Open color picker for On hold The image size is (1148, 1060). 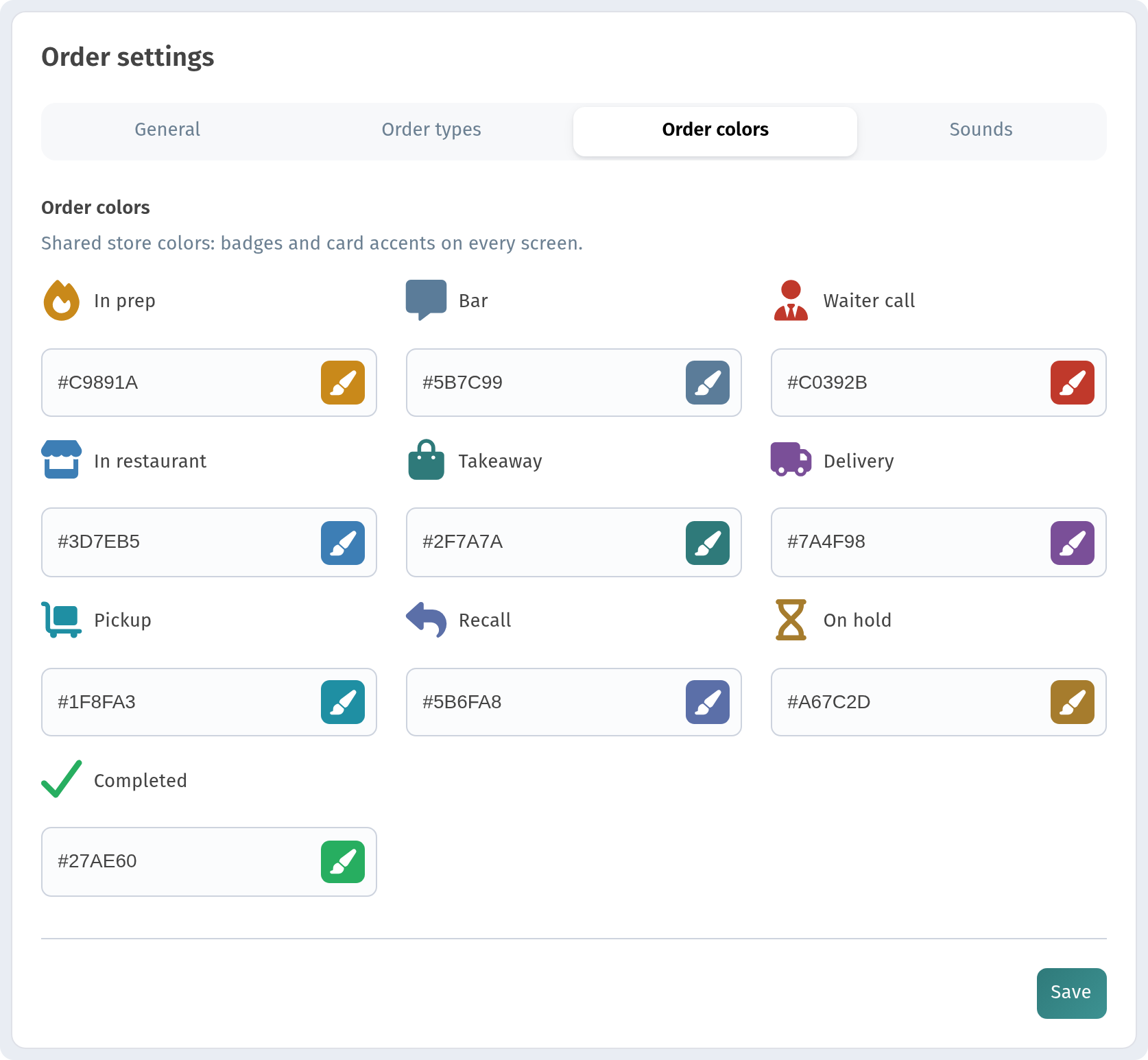point(1073,702)
